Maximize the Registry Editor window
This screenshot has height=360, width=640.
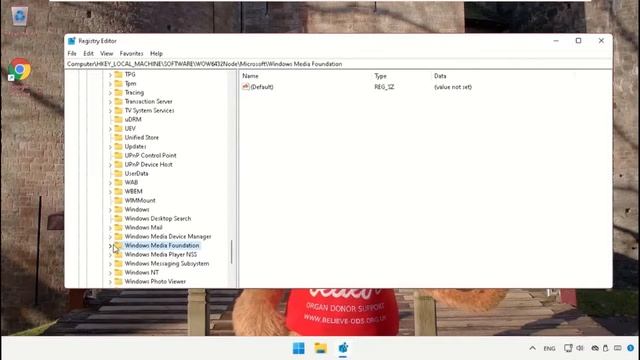pyautogui.click(x=578, y=41)
